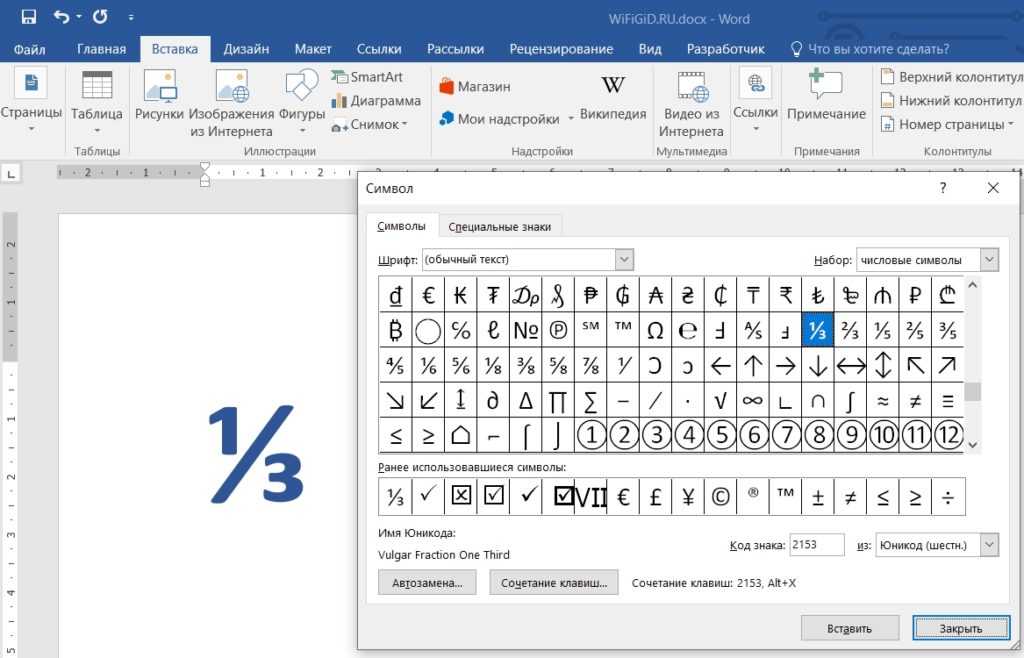Switch to the Специальные знаки tab
This screenshot has height=658, width=1024.
point(499,227)
